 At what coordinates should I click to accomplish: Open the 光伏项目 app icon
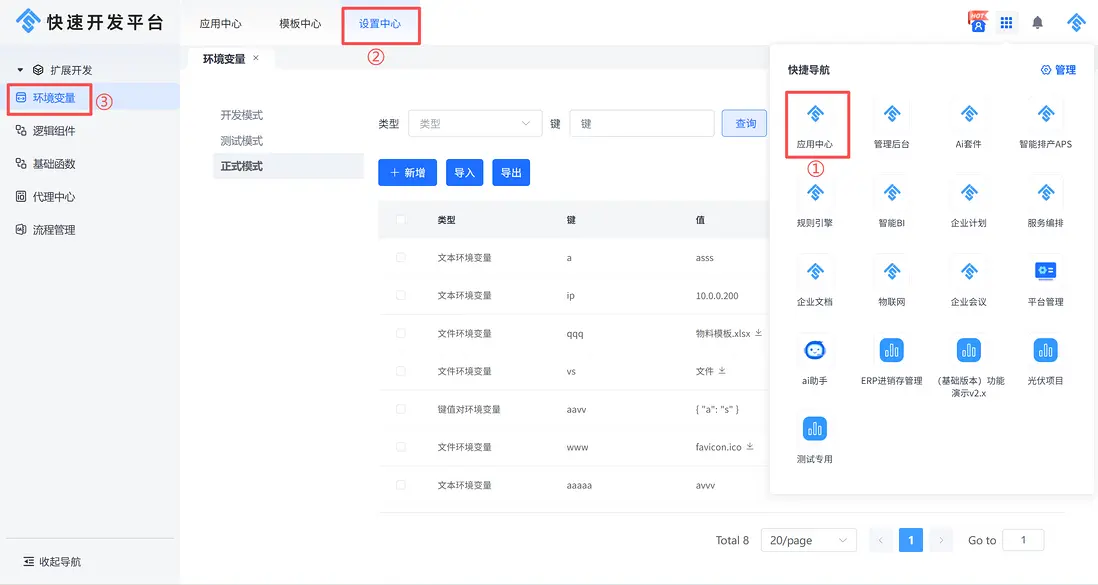point(1045,350)
